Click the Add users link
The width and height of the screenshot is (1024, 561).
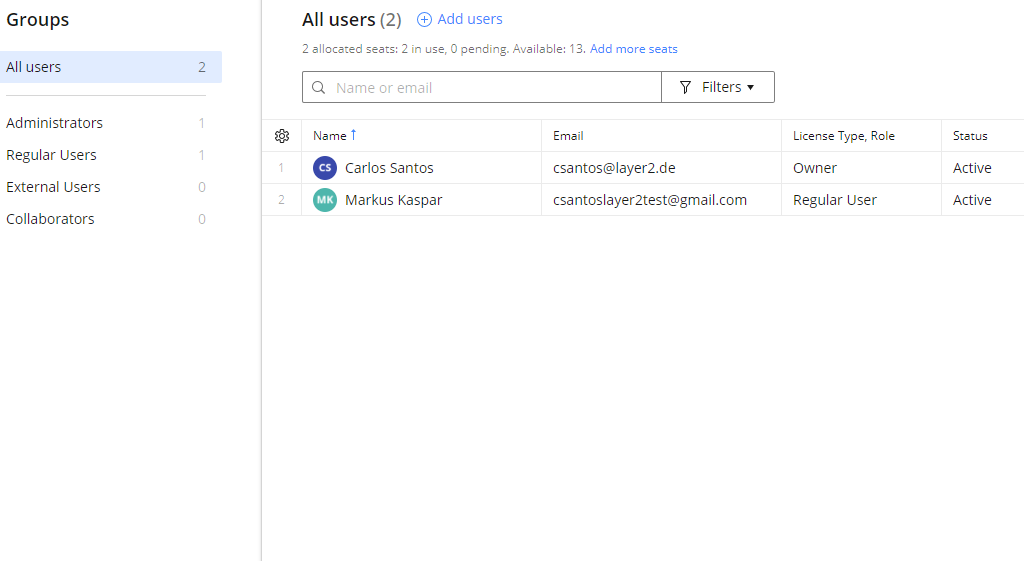470,19
